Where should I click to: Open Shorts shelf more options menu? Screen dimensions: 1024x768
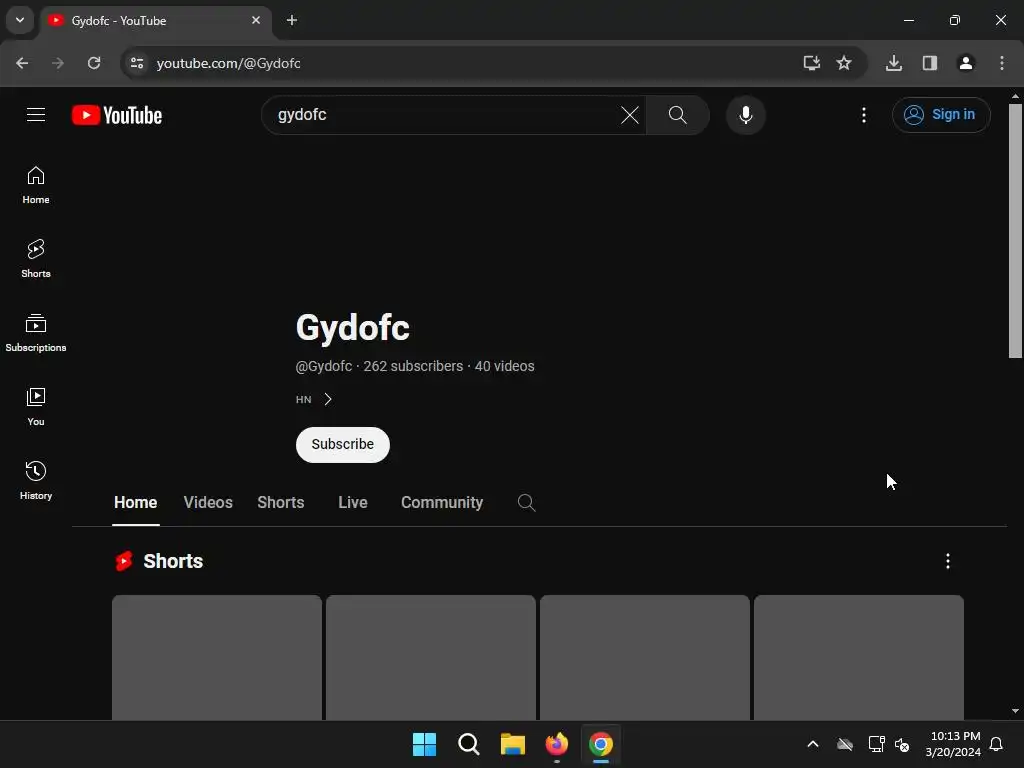(948, 561)
